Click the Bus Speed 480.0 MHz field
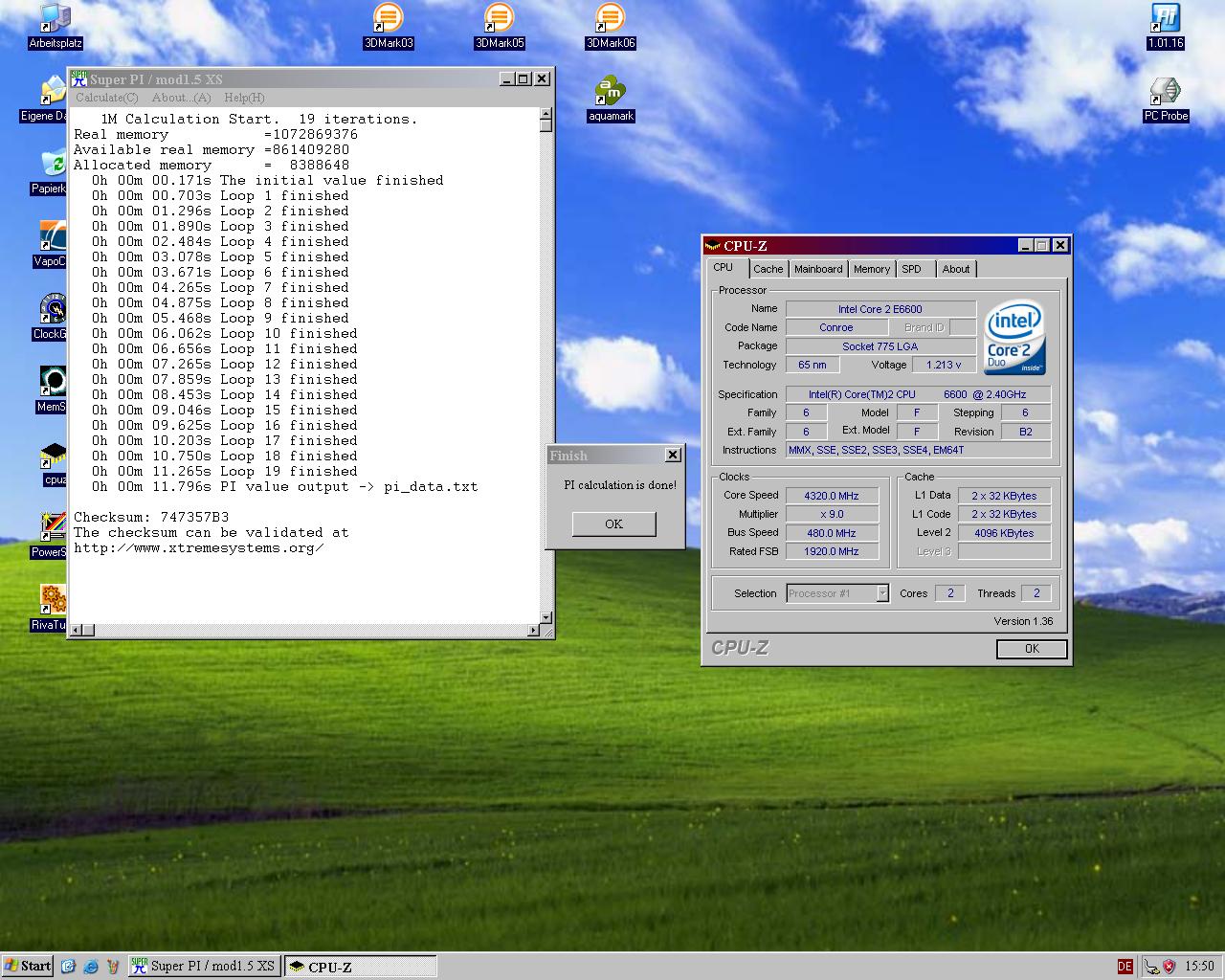 [x=832, y=533]
